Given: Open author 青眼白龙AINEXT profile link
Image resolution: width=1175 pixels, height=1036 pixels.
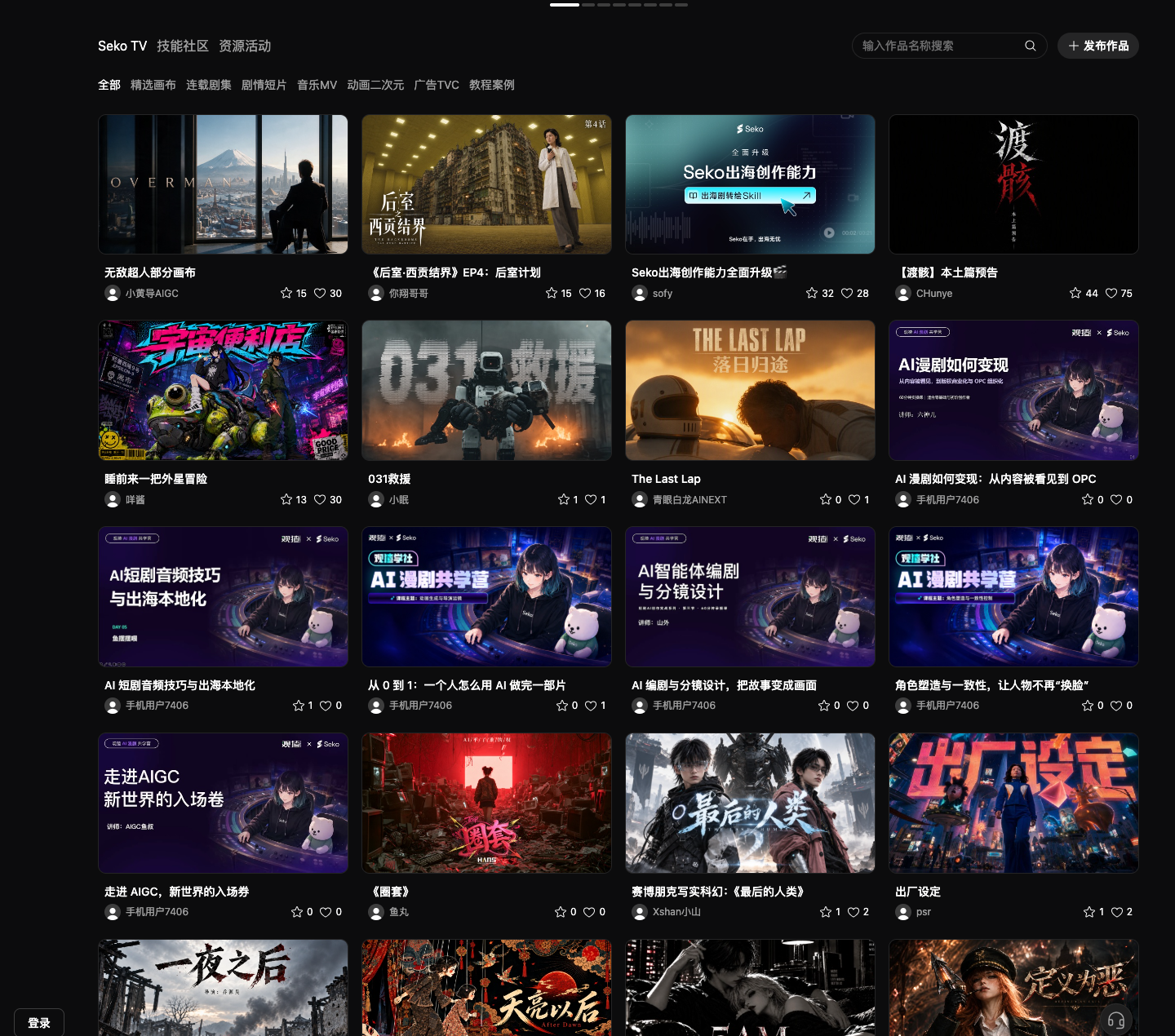Looking at the screenshot, I should tap(689, 499).
